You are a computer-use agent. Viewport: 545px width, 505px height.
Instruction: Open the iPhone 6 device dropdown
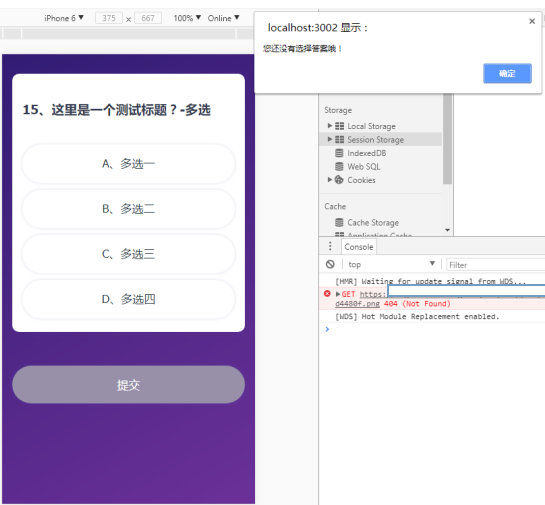tap(64, 18)
